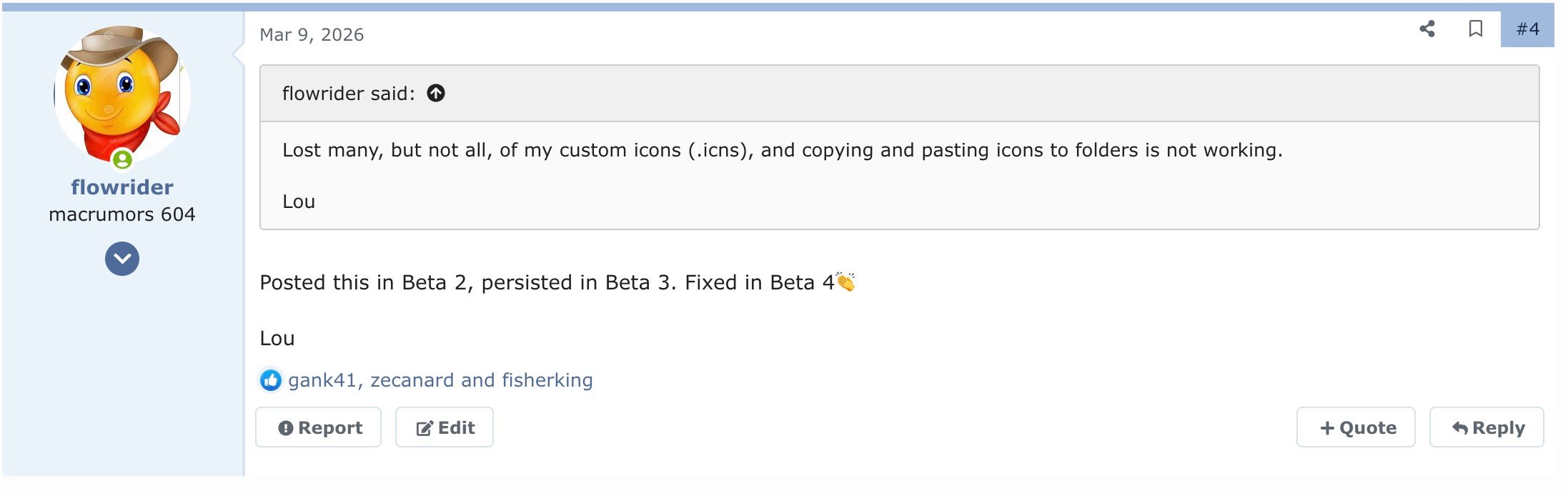1568x496 pixels.
Task: Open zecanard's profile from the likes list
Action: click(x=412, y=380)
